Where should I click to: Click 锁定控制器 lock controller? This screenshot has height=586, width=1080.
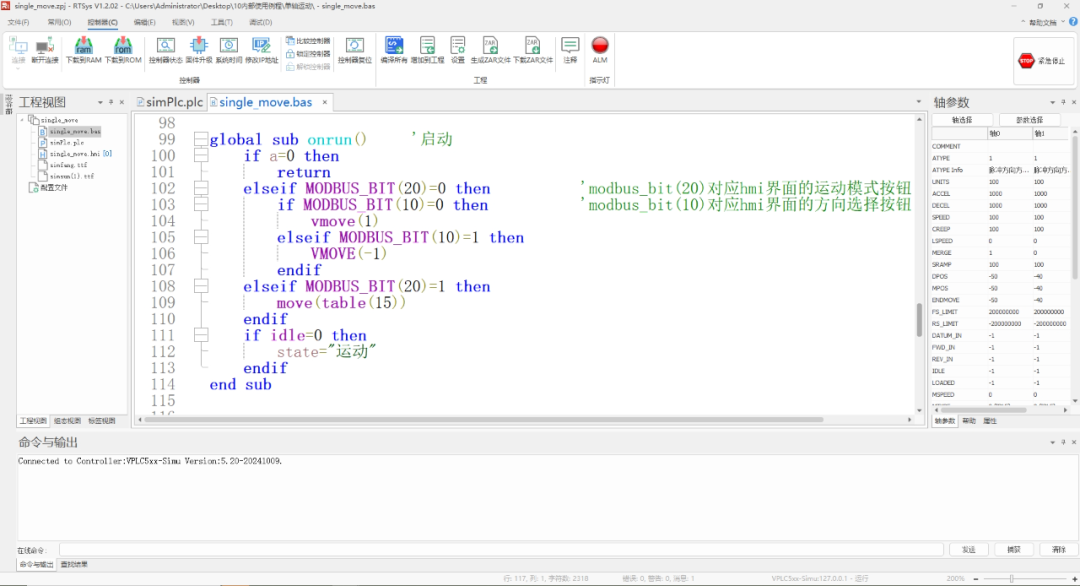tap(308, 54)
